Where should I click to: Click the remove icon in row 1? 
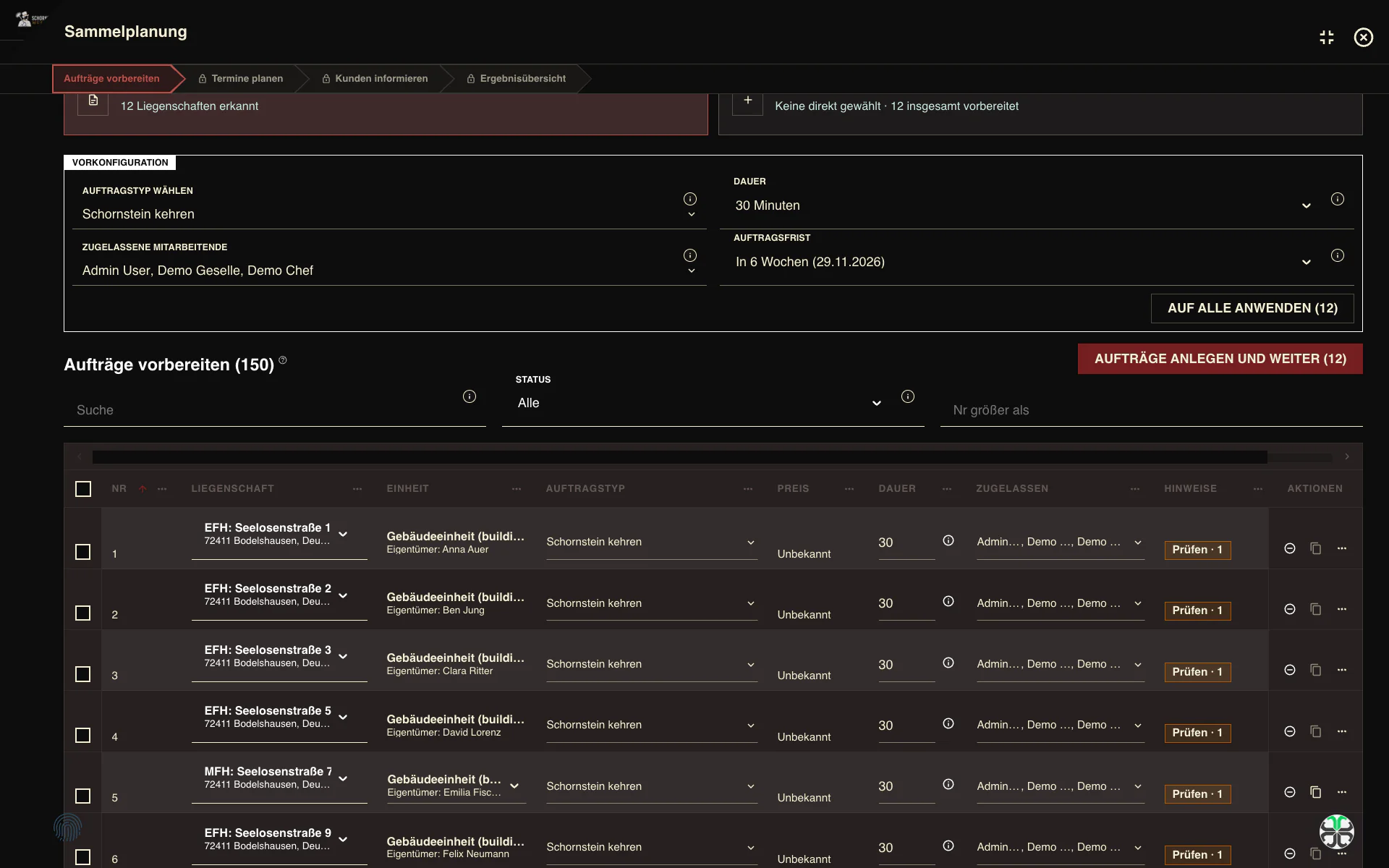(x=1289, y=548)
